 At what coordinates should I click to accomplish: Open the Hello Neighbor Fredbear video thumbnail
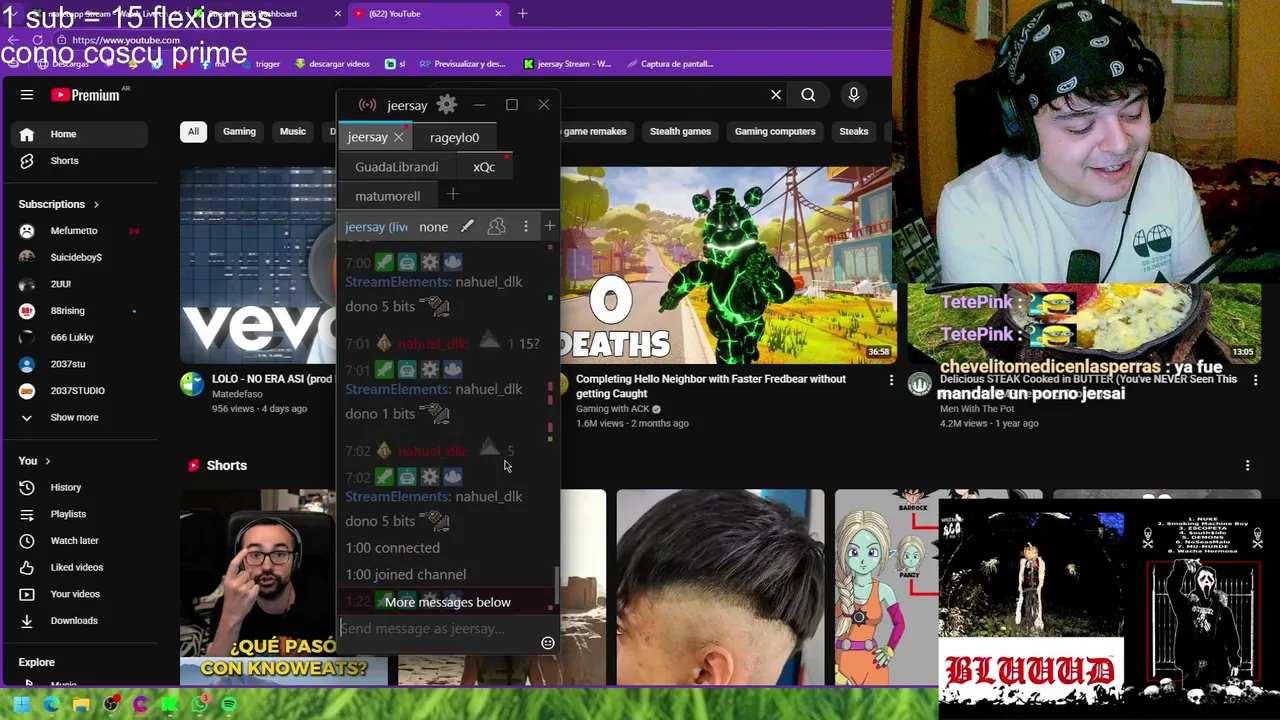coord(728,264)
